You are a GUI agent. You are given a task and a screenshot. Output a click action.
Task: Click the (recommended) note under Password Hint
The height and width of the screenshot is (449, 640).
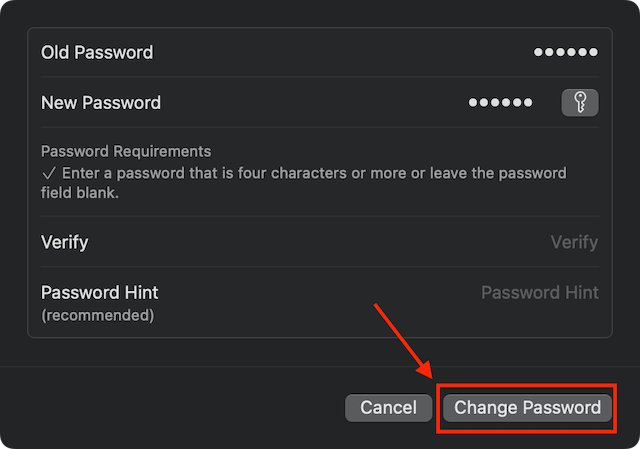pos(97,315)
